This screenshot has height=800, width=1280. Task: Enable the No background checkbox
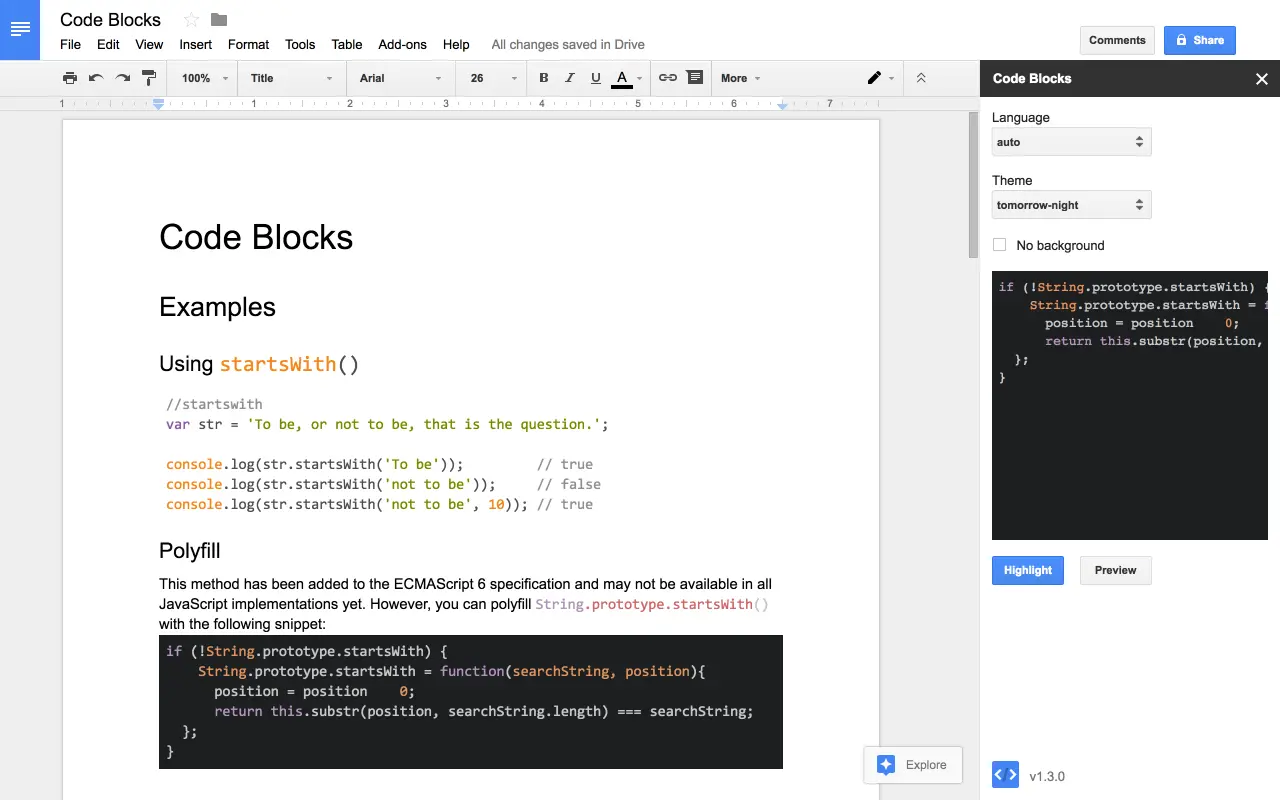999,245
